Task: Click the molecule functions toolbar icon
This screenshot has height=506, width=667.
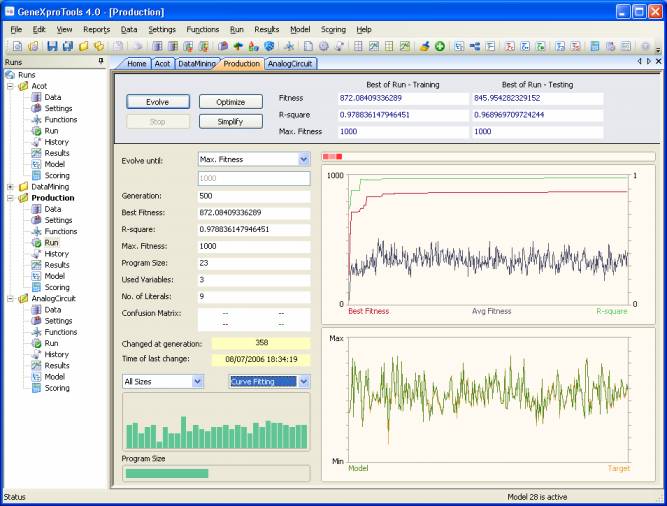Action: click(289, 46)
